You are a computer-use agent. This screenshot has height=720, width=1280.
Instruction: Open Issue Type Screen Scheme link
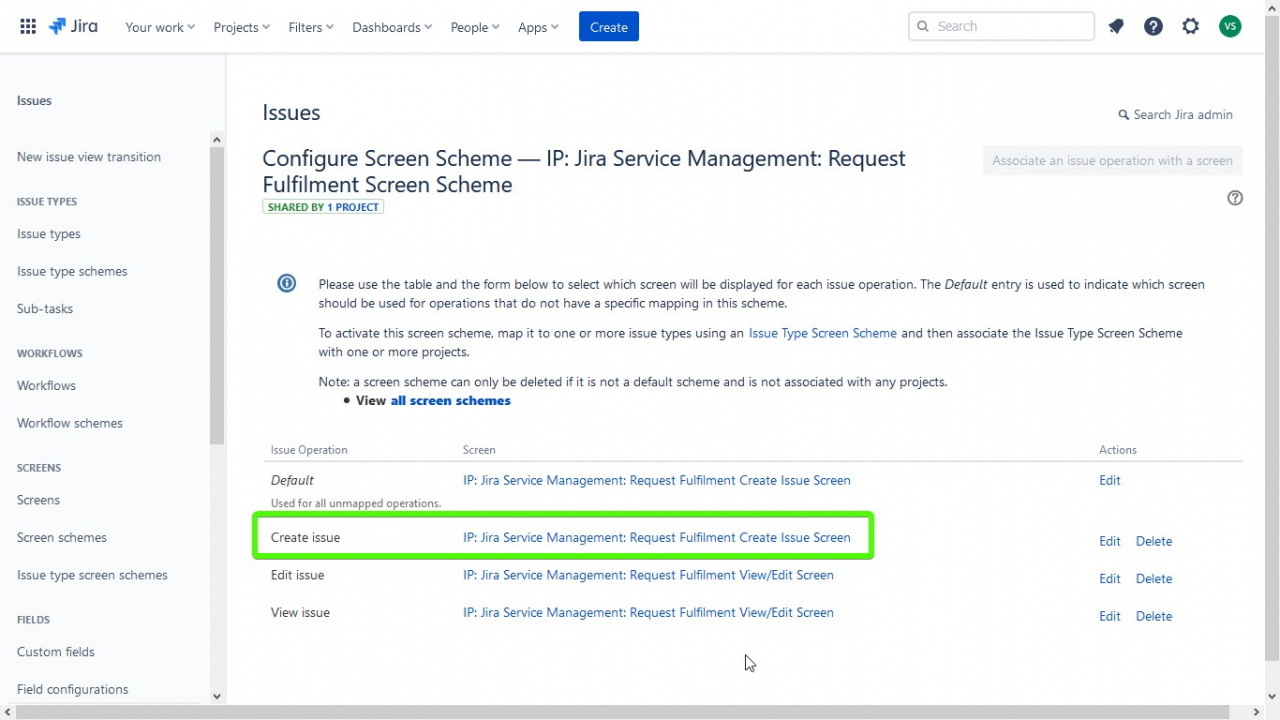822,333
